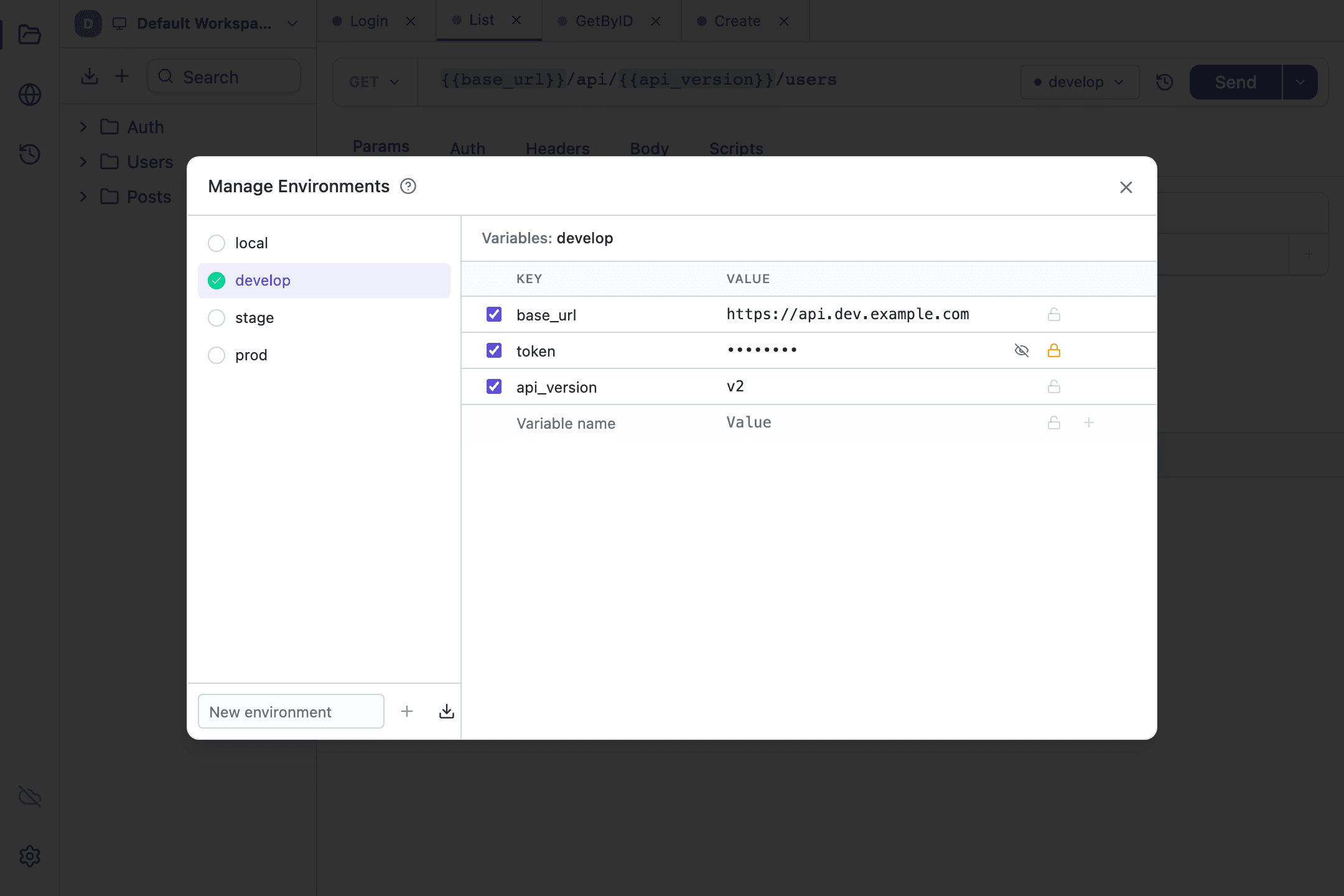Screen dimensions: 1344x896
Task: Toggle the orange lock on token row
Action: [1054, 350]
